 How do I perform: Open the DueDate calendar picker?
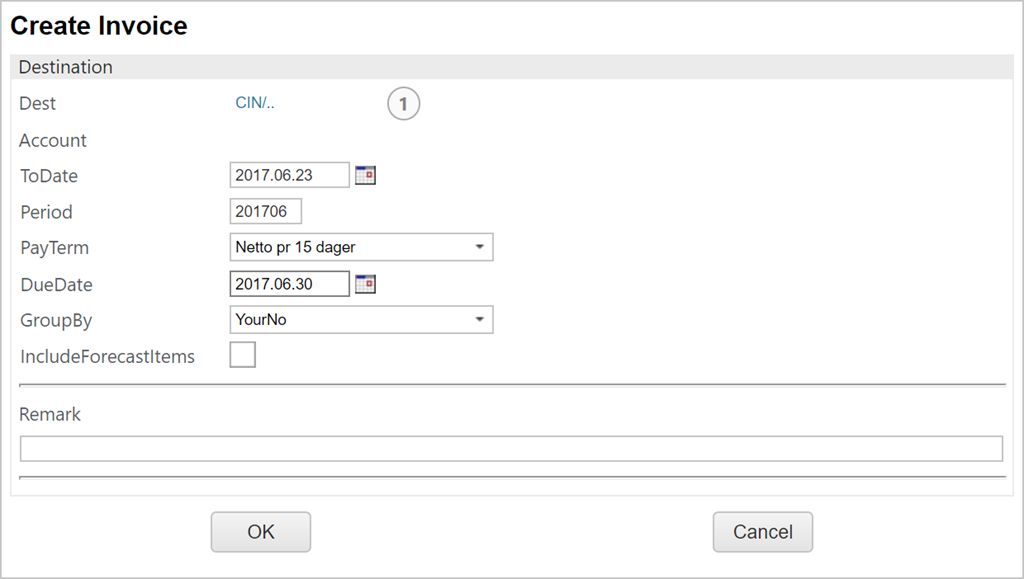coord(365,285)
